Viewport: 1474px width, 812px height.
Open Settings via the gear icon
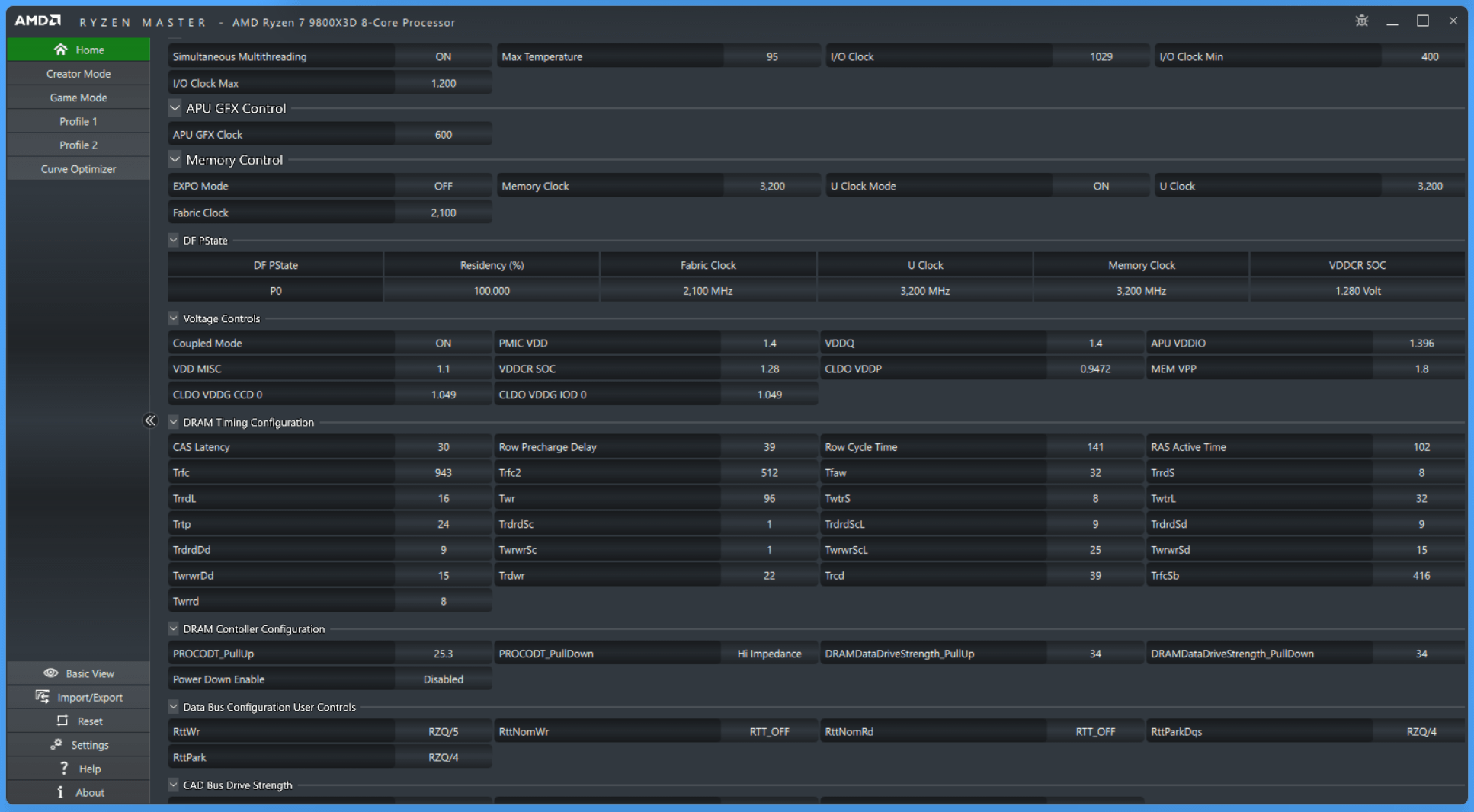pos(56,745)
